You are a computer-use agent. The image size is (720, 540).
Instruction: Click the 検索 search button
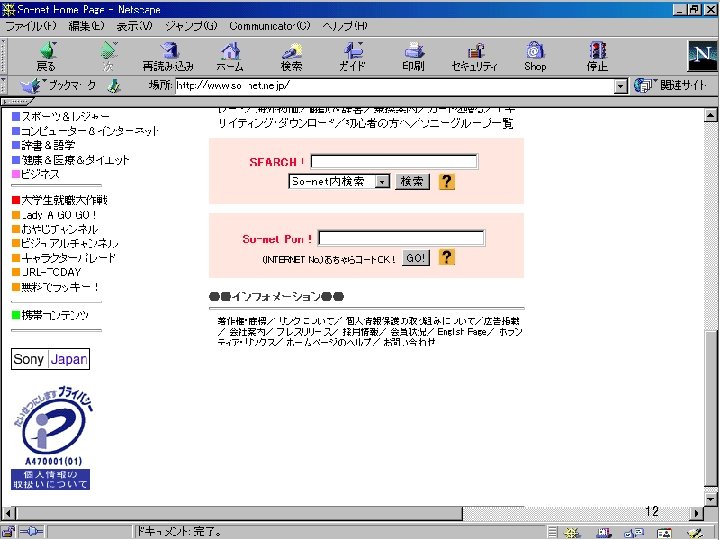click(x=412, y=181)
